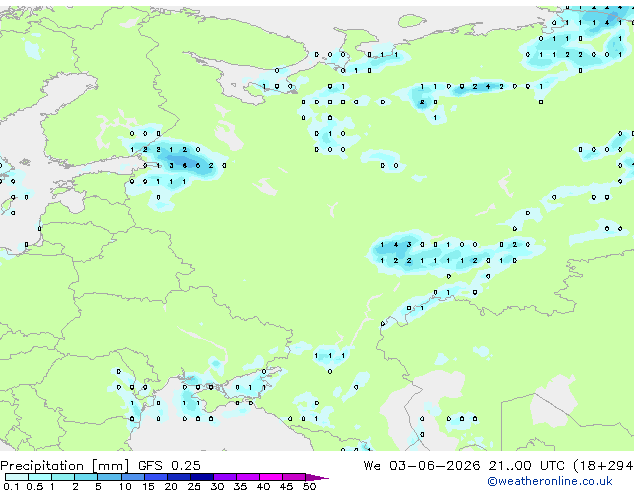Click the 'We 03-06-2026' date text
The height and width of the screenshot is (490, 634).
(x=422, y=466)
